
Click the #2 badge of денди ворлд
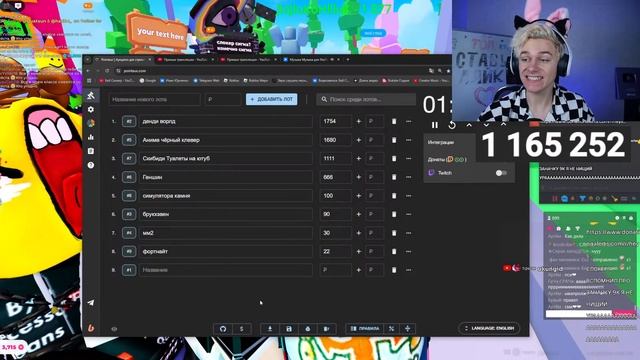coord(129,121)
